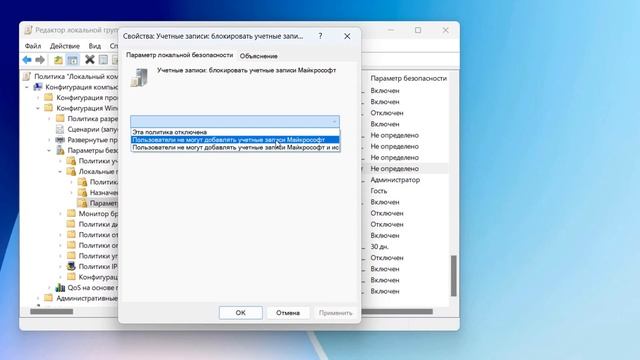
Task: Open the Действие menu
Action: point(65,46)
